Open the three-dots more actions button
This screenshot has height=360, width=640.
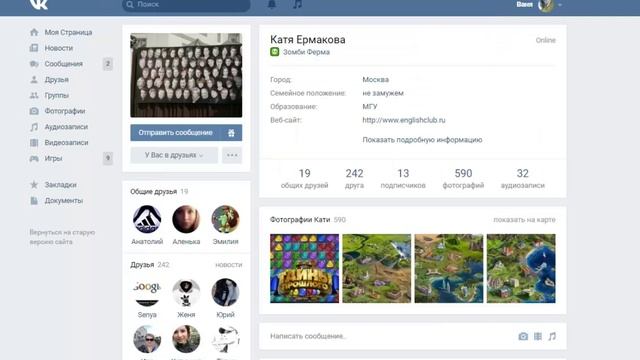coord(232,155)
